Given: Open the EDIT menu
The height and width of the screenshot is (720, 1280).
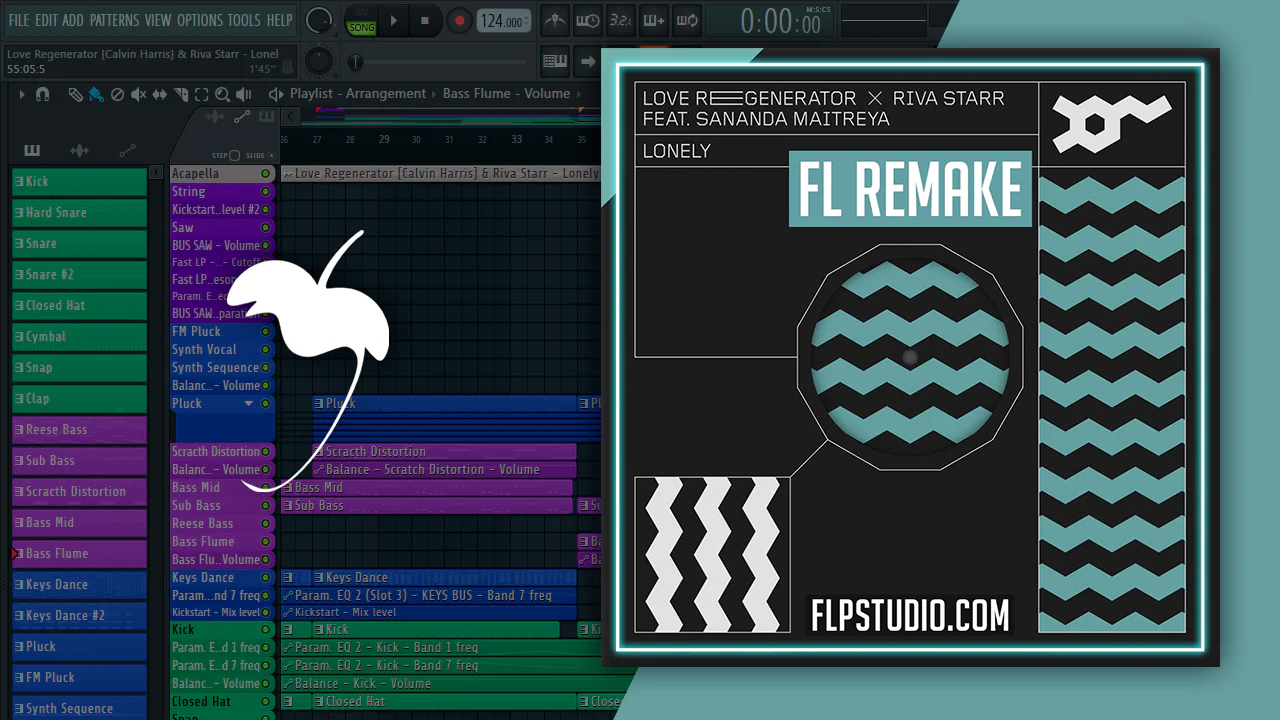Looking at the screenshot, I should pos(46,20).
